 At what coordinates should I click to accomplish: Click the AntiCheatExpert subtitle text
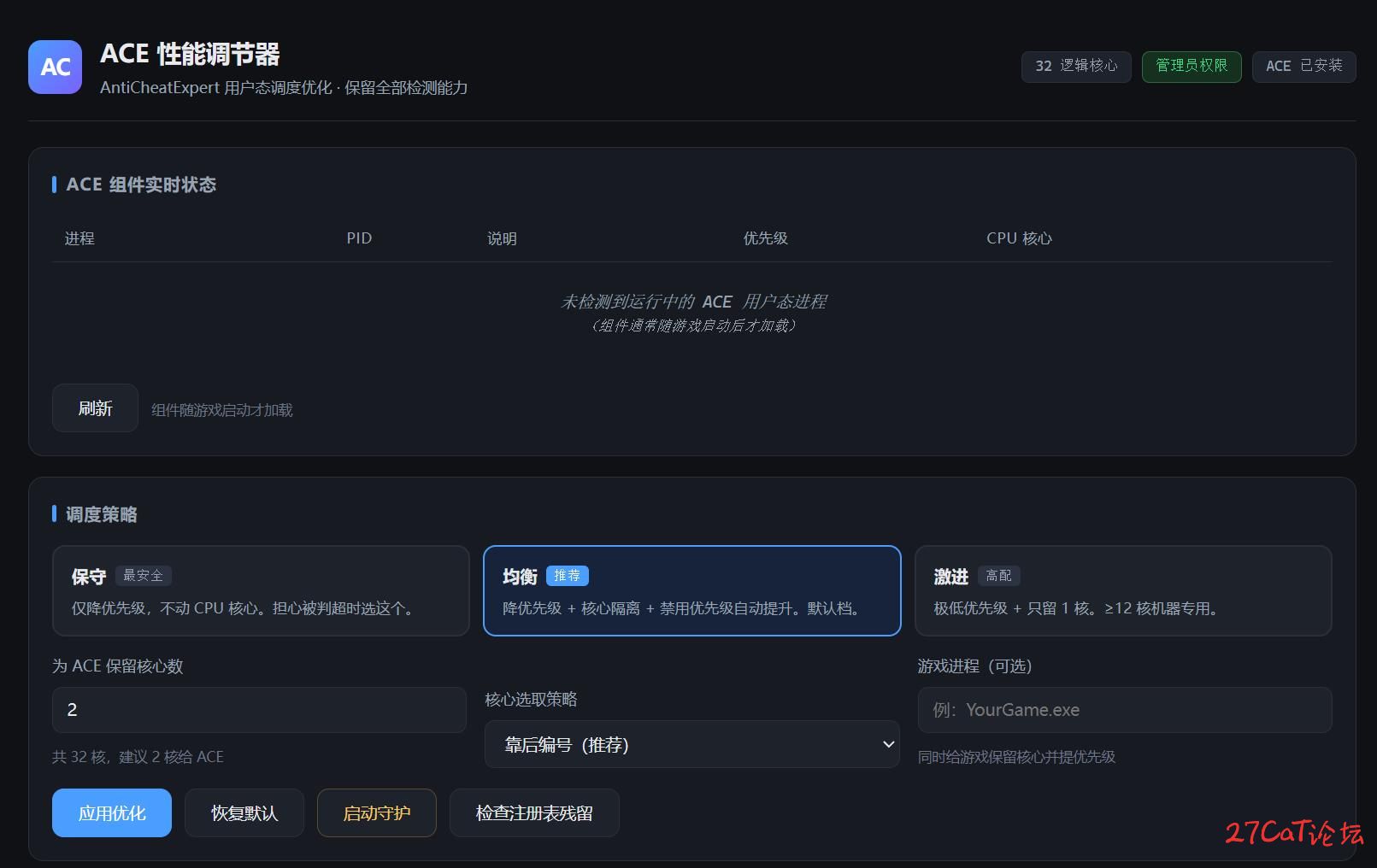point(284,87)
